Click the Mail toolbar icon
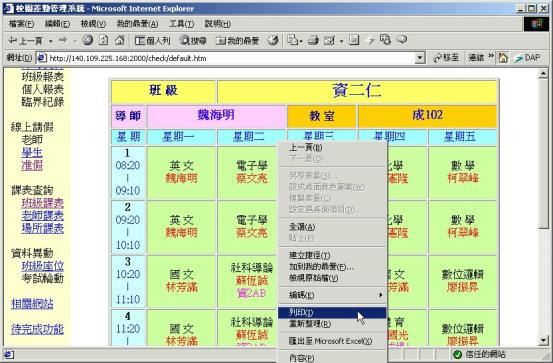 pos(294,40)
